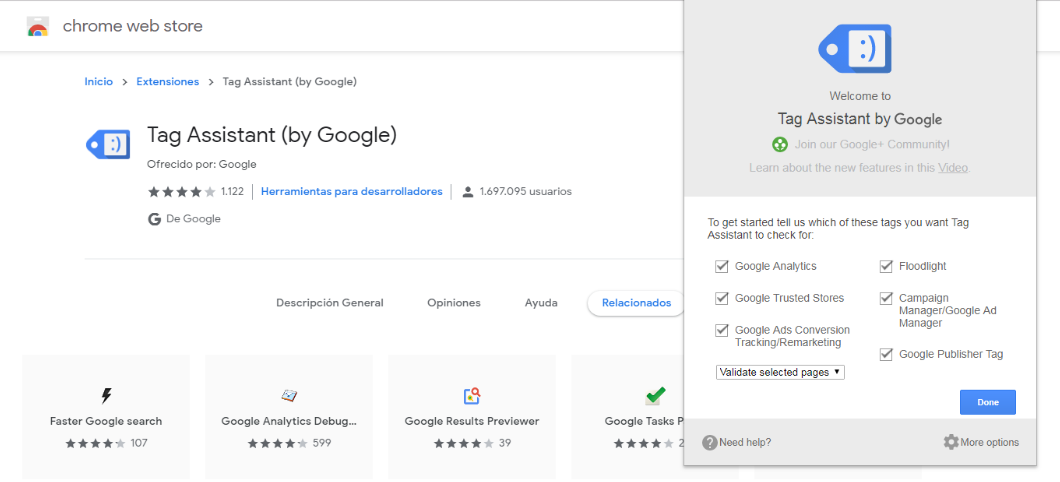Click Google Analytics Debugger star rating
The width and height of the screenshot is (1060, 482).
tap(278, 443)
